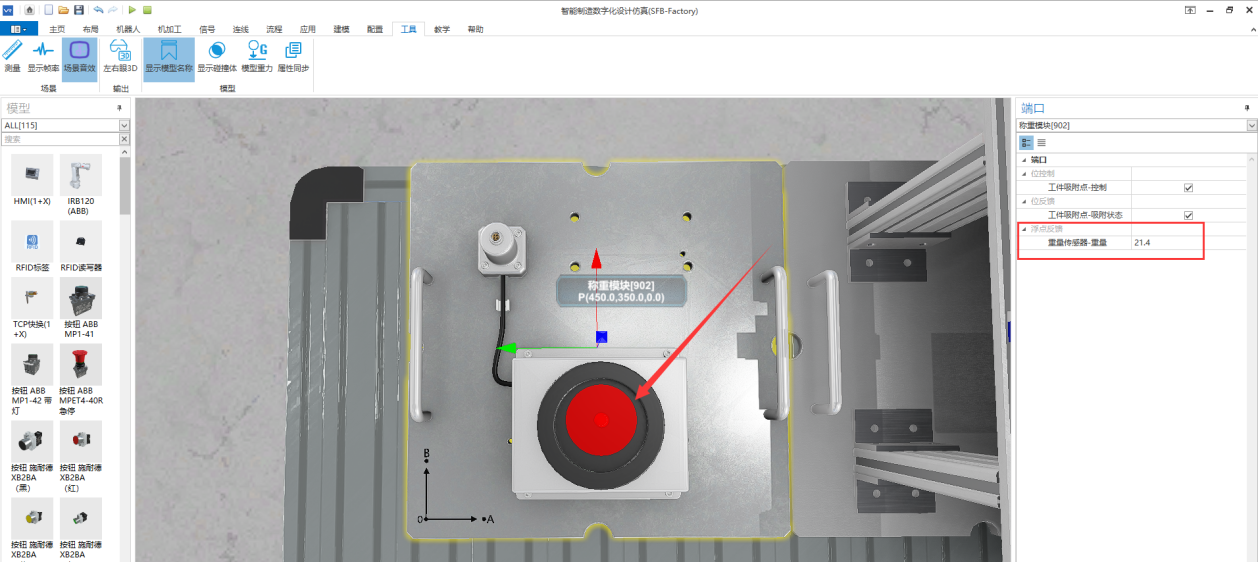The height and width of the screenshot is (562, 1258).
Task: Collapse the 浮点反馈 section
Action: point(1023,229)
